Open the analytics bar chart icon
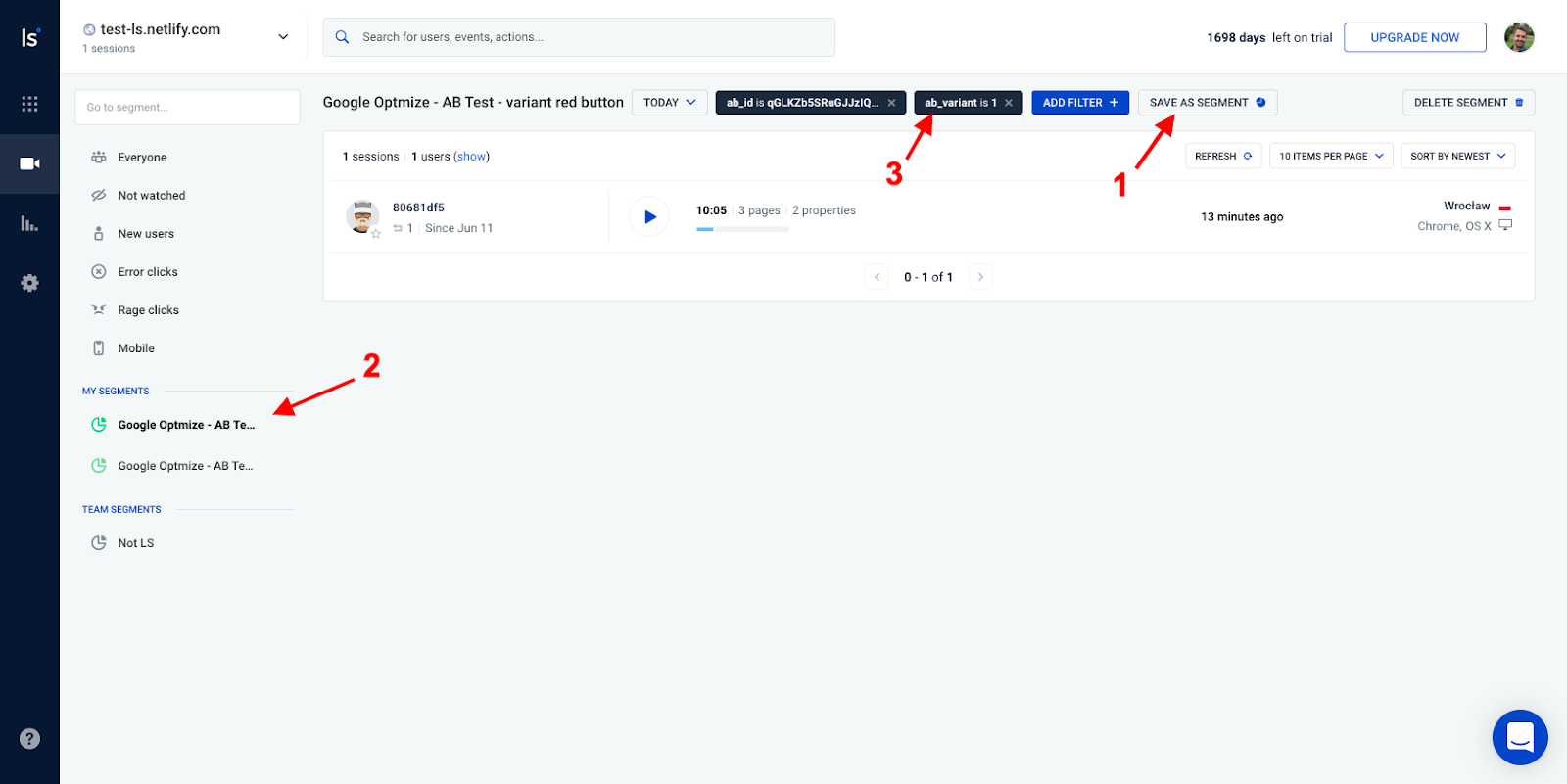Image resolution: width=1567 pixels, height=784 pixels. [29, 223]
